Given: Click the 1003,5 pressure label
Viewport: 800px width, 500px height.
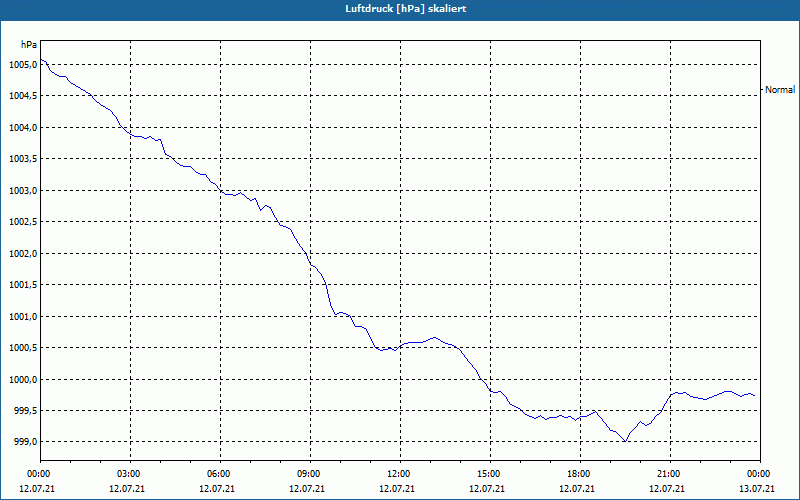Looking at the screenshot, I should pos(23,159).
